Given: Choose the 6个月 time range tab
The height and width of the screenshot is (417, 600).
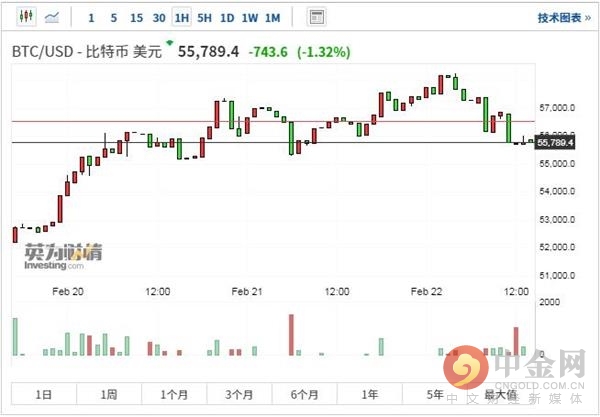Looking at the screenshot, I should tap(305, 394).
